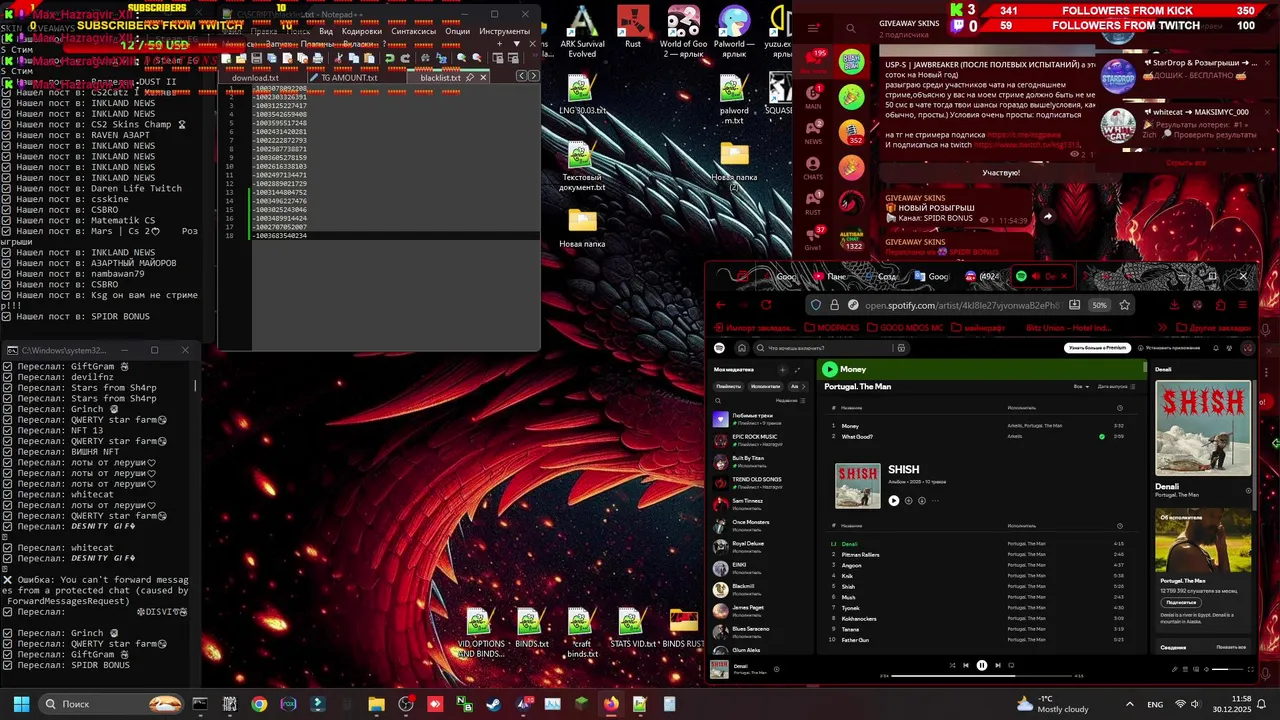Open Notepad++ Вид menu

tap(326, 31)
